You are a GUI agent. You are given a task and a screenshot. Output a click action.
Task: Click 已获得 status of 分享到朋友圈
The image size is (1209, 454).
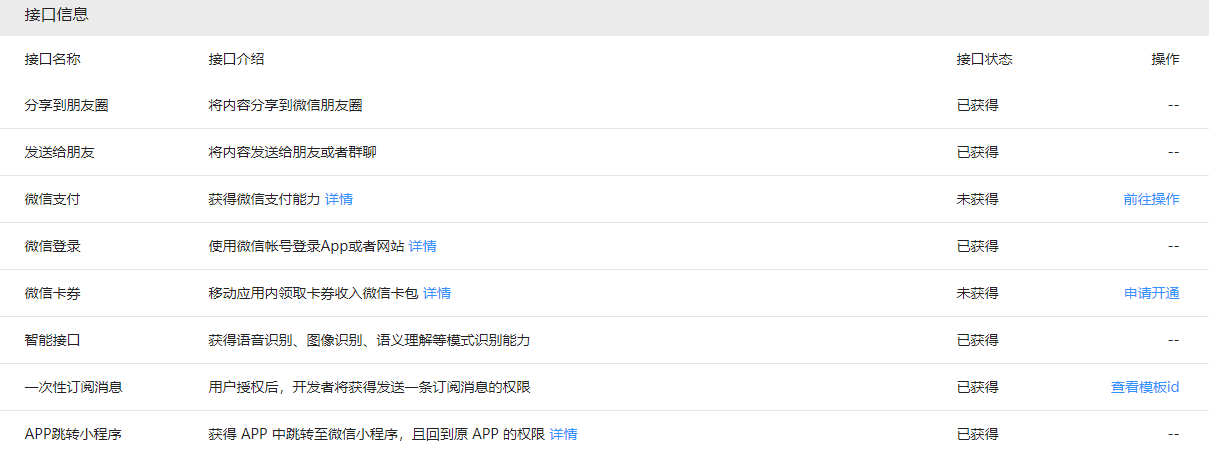coord(977,105)
